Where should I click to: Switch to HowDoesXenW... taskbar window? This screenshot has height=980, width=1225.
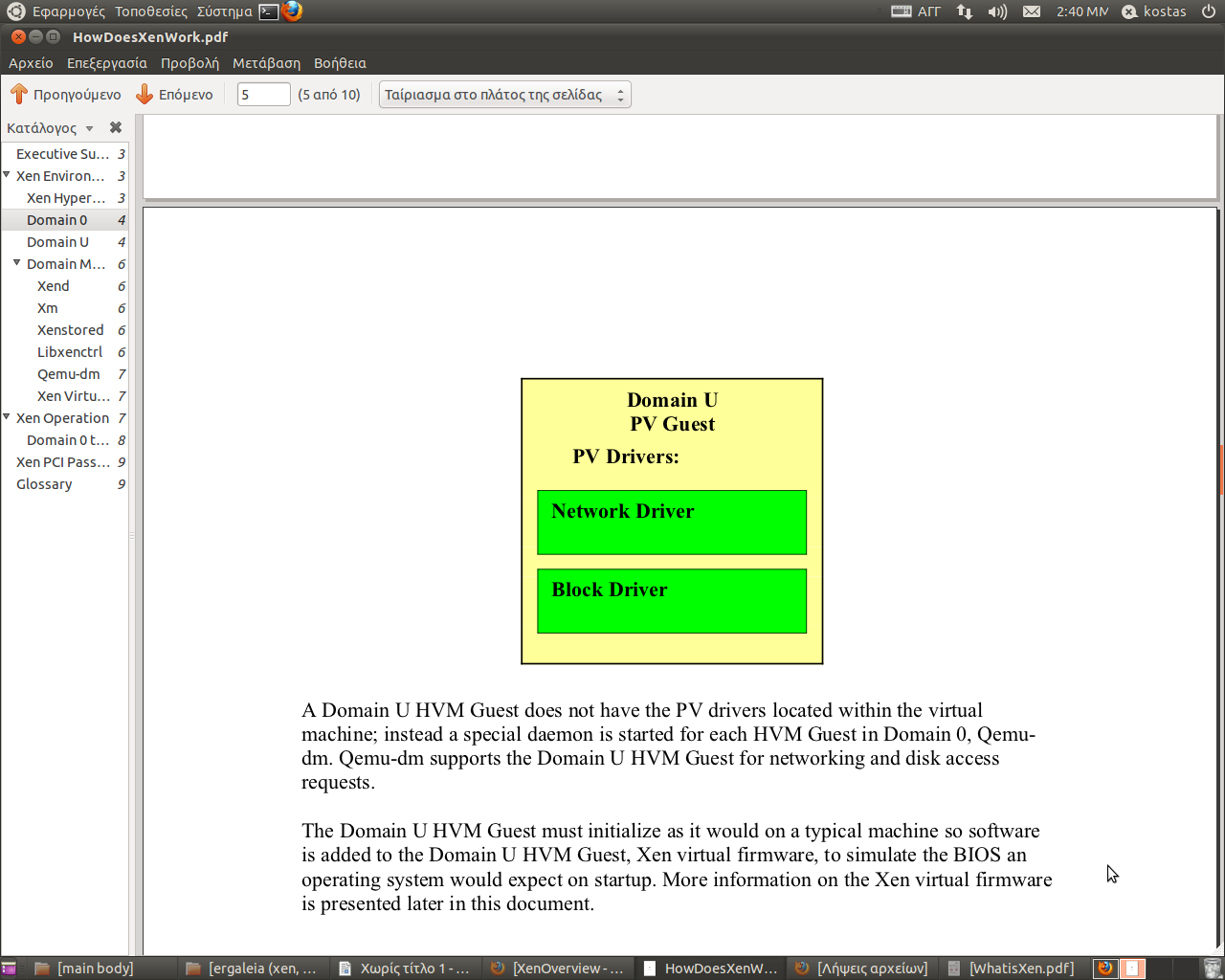click(710, 969)
